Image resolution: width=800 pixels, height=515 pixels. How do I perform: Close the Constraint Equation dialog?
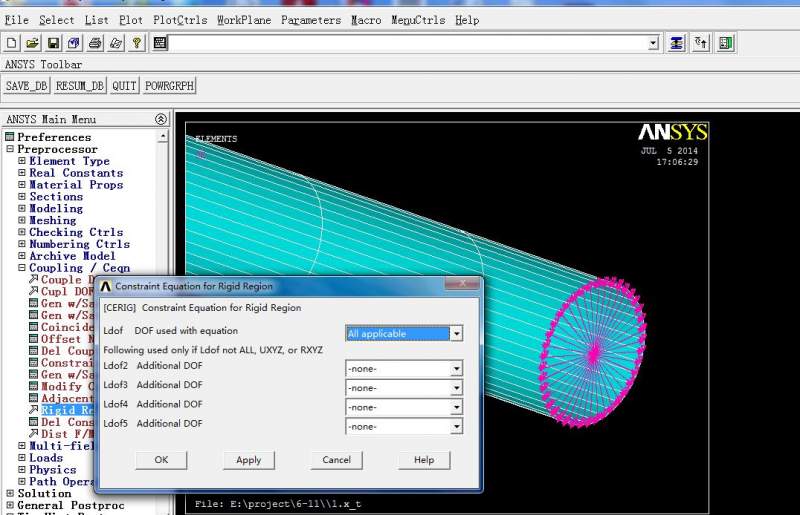(x=462, y=283)
